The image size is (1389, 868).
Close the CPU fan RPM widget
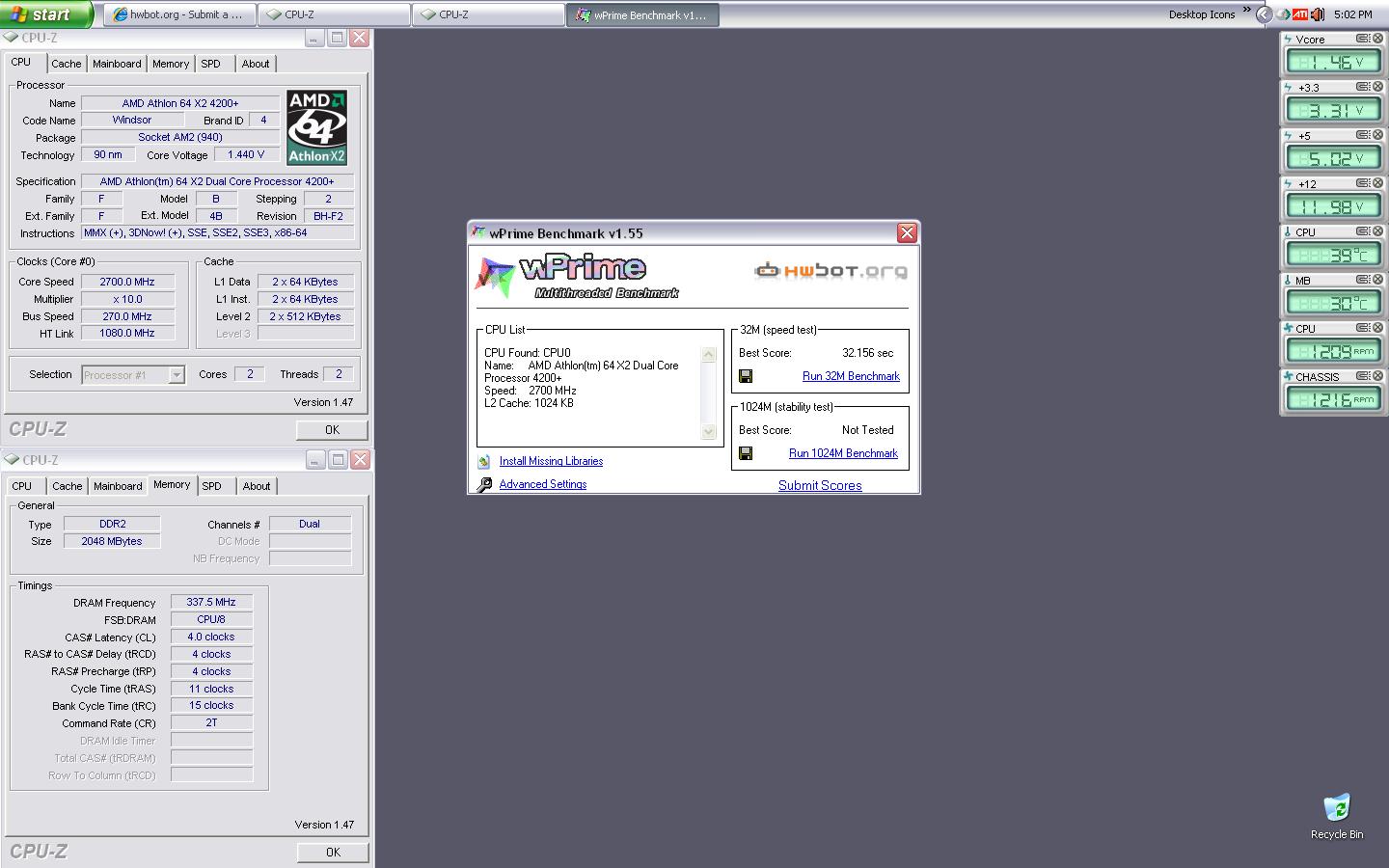point(1378,328)
